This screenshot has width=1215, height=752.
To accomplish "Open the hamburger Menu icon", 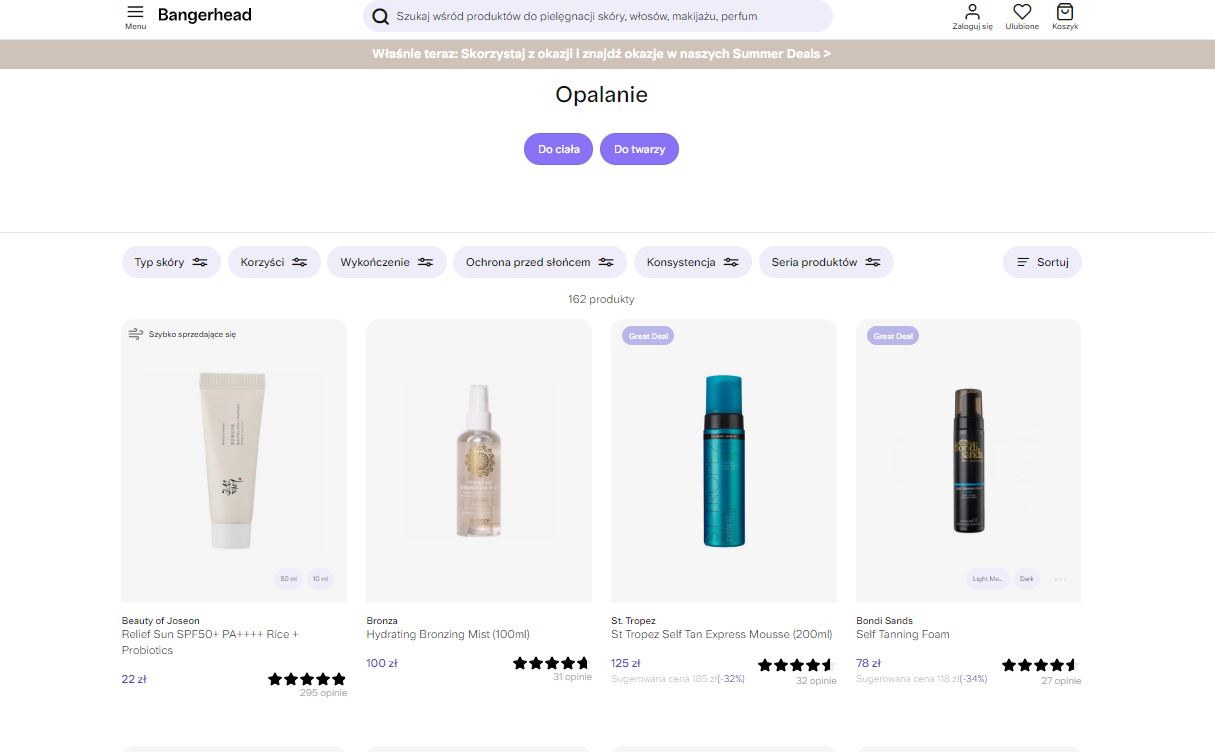I will tap(135, 12).
